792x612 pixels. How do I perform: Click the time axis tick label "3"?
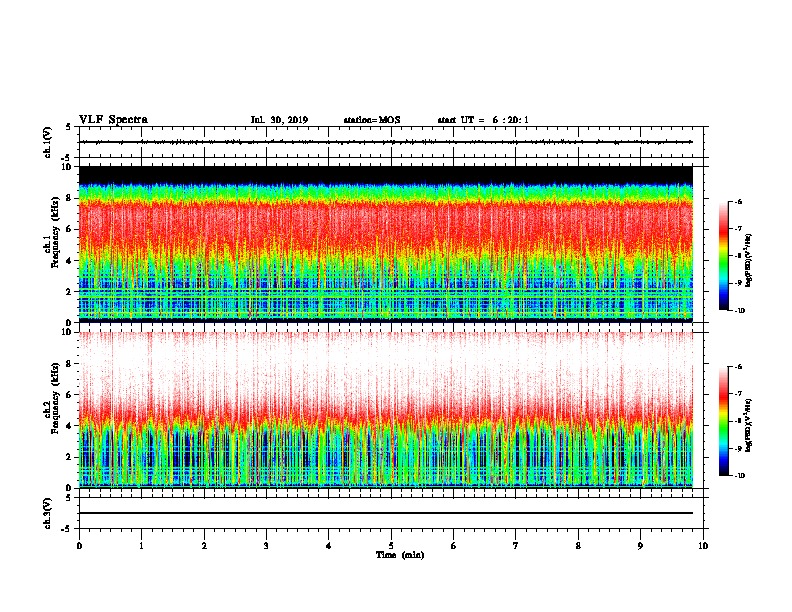[266, 545]
